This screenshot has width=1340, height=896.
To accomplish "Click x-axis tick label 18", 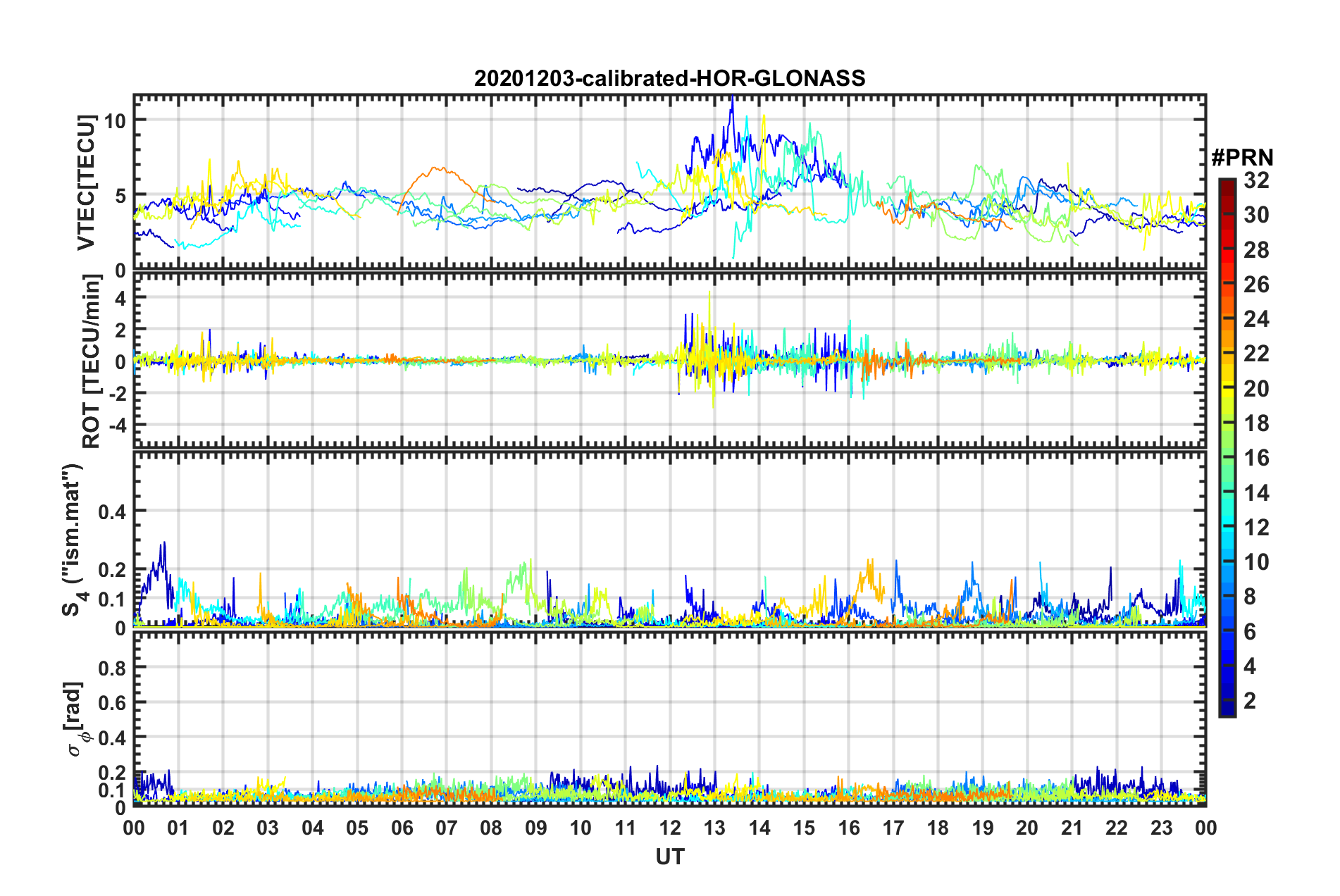I will pyautogui.click(x=938, y=828).
